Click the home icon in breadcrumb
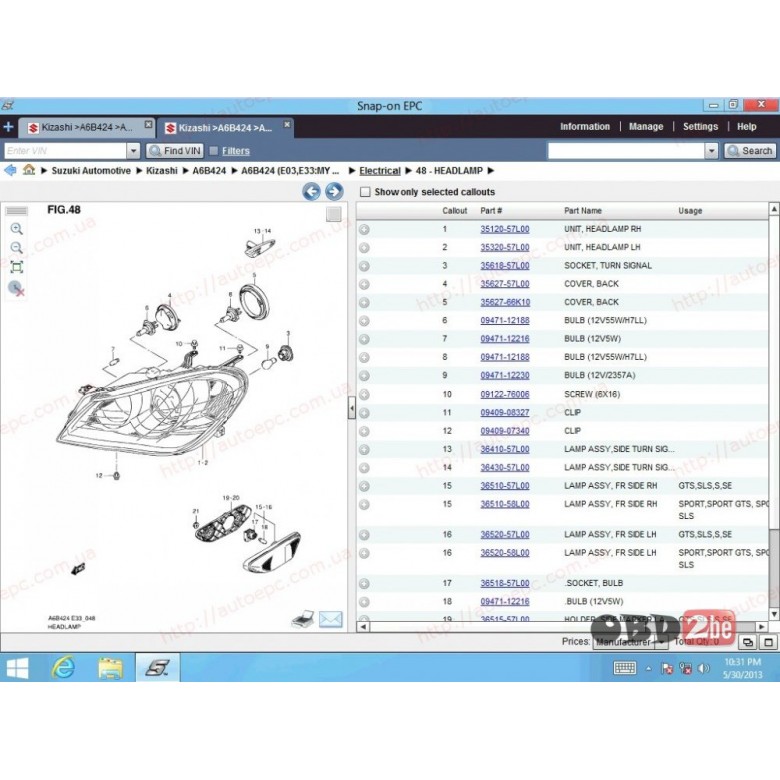 [x=29, y=170]
